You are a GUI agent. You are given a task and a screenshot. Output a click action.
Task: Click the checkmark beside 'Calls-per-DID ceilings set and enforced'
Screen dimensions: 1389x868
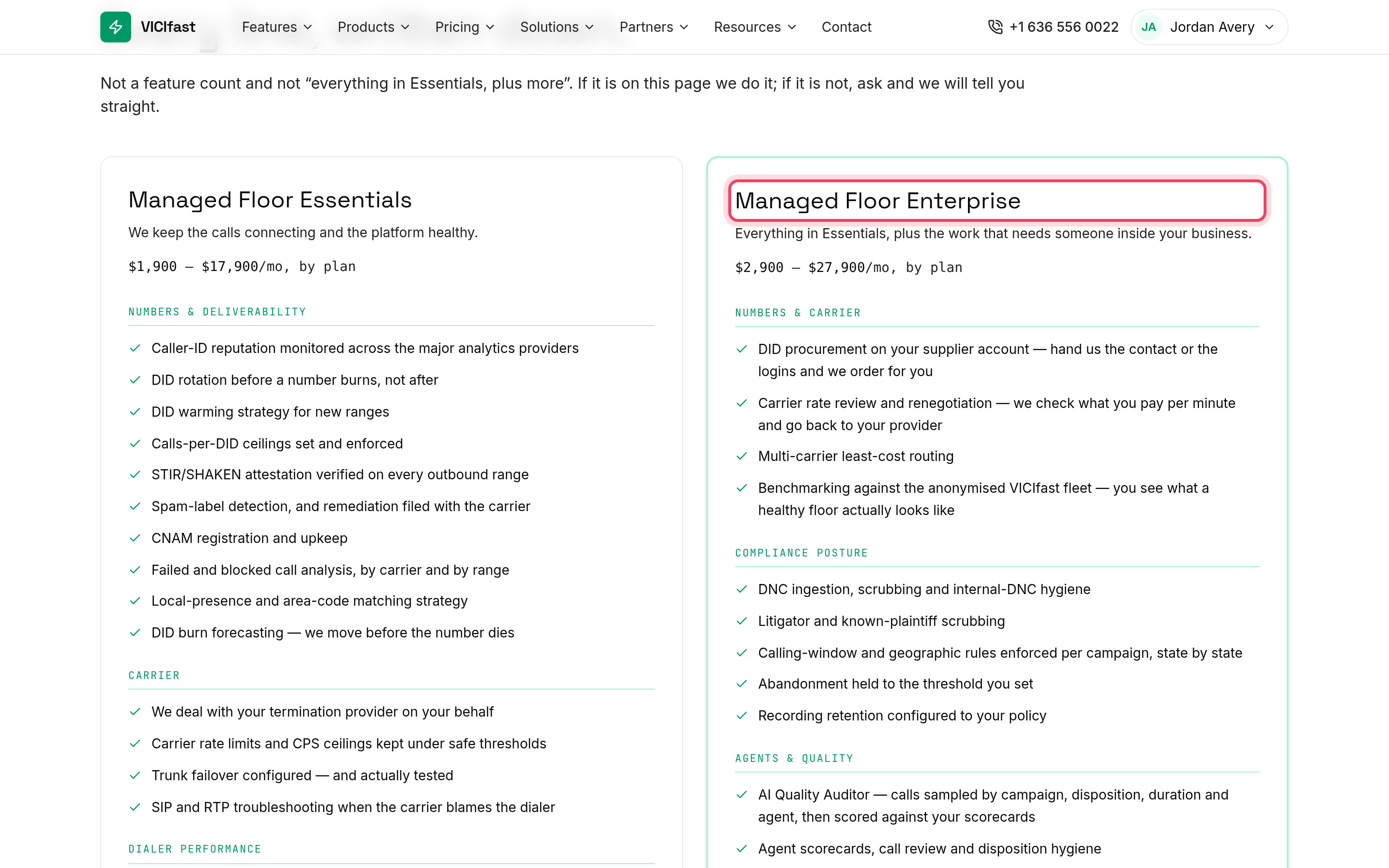pyautogui.click(x=135, y=444)
